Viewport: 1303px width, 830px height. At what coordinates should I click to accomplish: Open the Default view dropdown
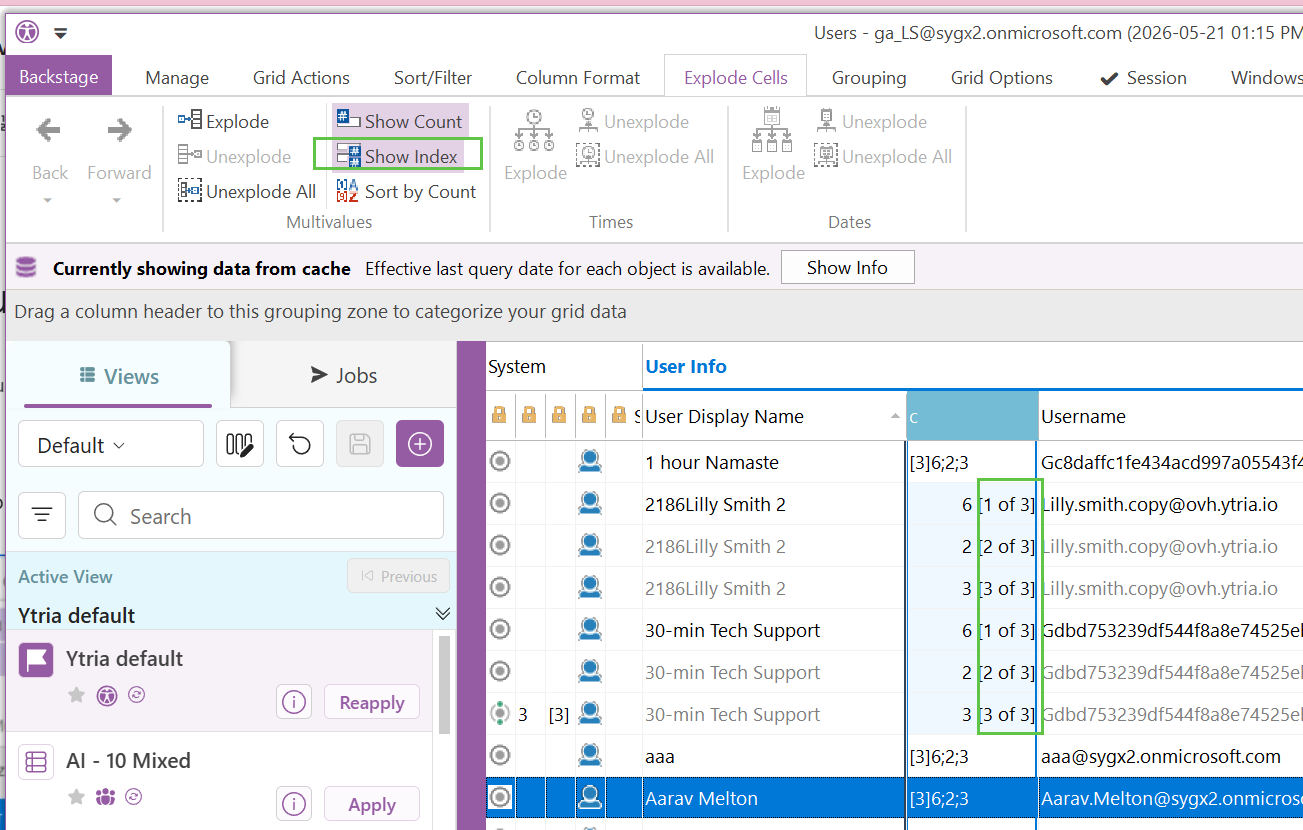click(x=111, y=445)
